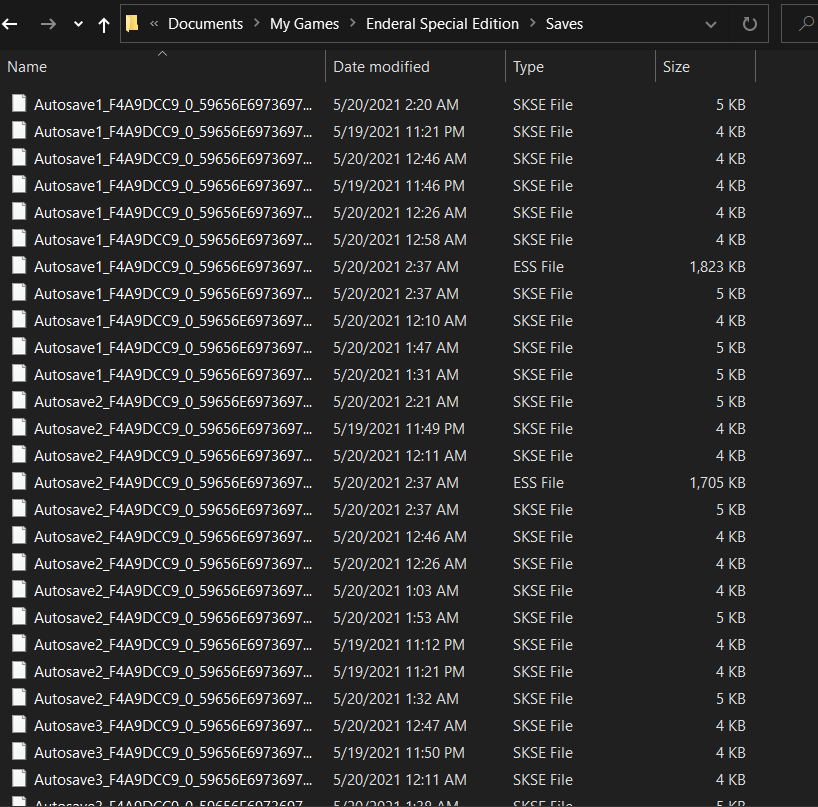Go up one folder level
This screenshot has height=807, width=818.
pos(104,25)
